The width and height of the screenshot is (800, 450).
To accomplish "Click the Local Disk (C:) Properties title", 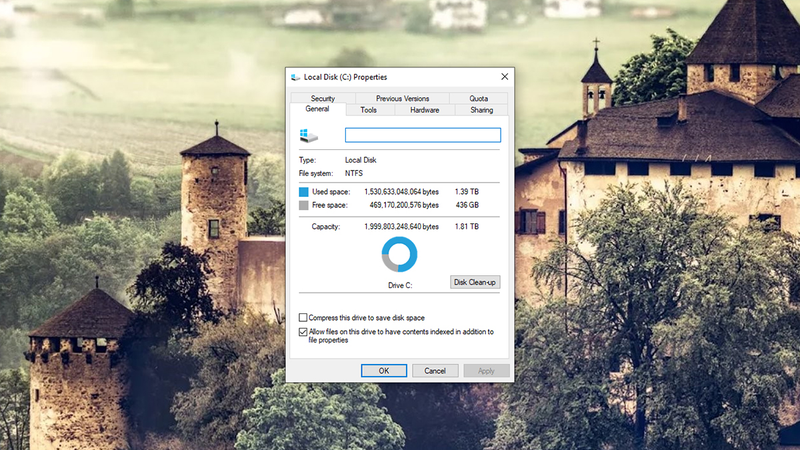I will click(x=345, y=77).
